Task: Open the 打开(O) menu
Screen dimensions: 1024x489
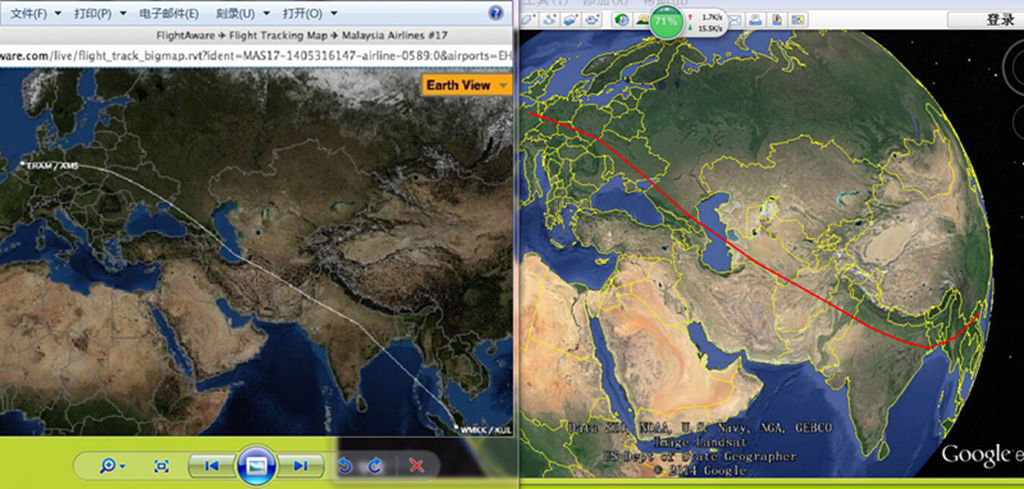Action: coord(309,14)
